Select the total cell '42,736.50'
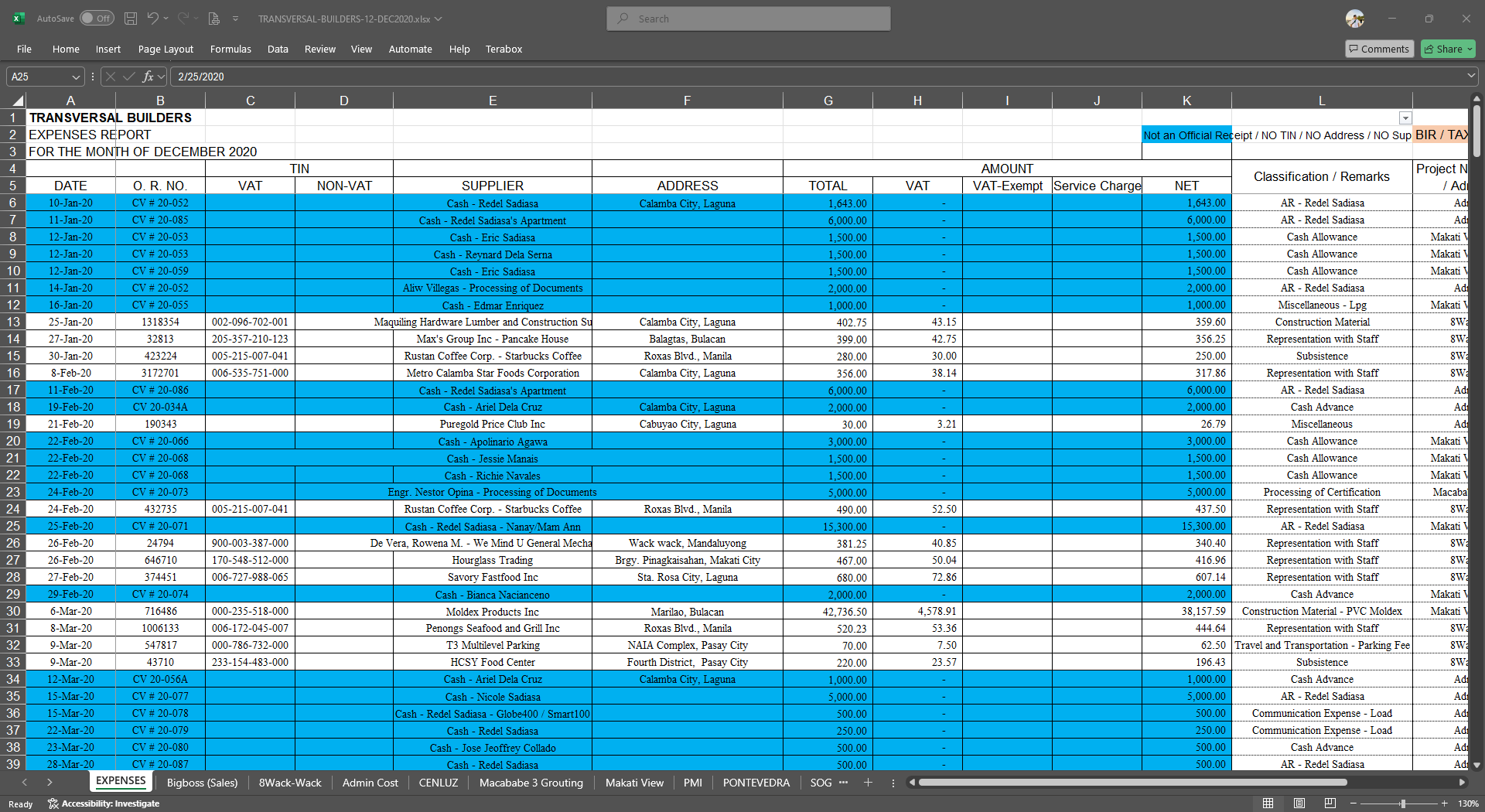This screenshot has width=1485, height=812. (x=828, y=611)
